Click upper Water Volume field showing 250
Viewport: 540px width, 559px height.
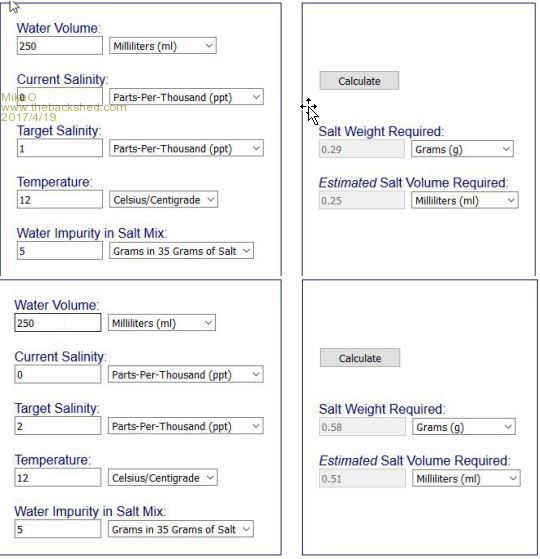pyautogui.click(x=60, y=46)
